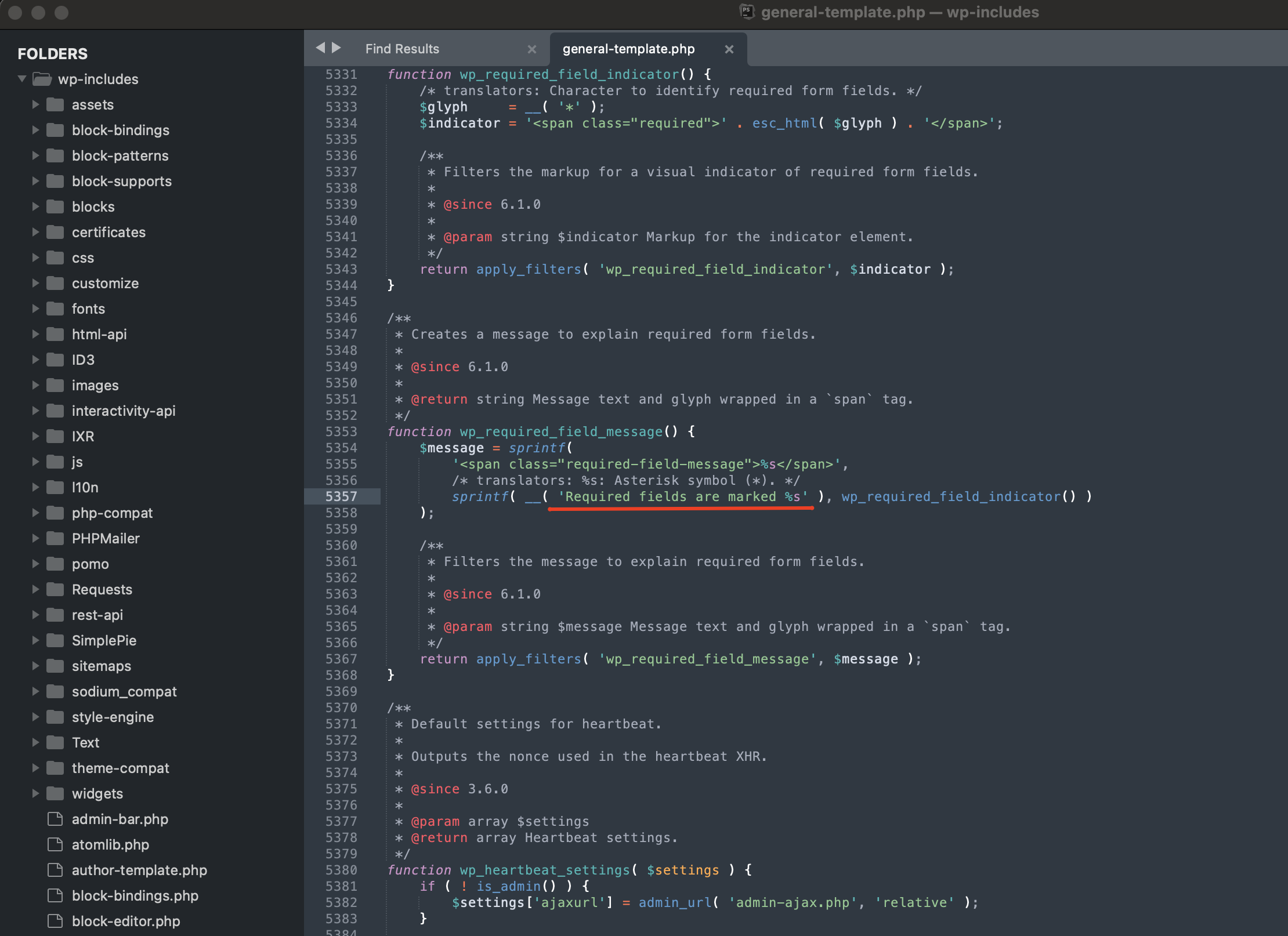This screenshot has width=1288, height=936.
Task: Click function name wp_heartbeat_settings
Action: [x=545, y=870]
